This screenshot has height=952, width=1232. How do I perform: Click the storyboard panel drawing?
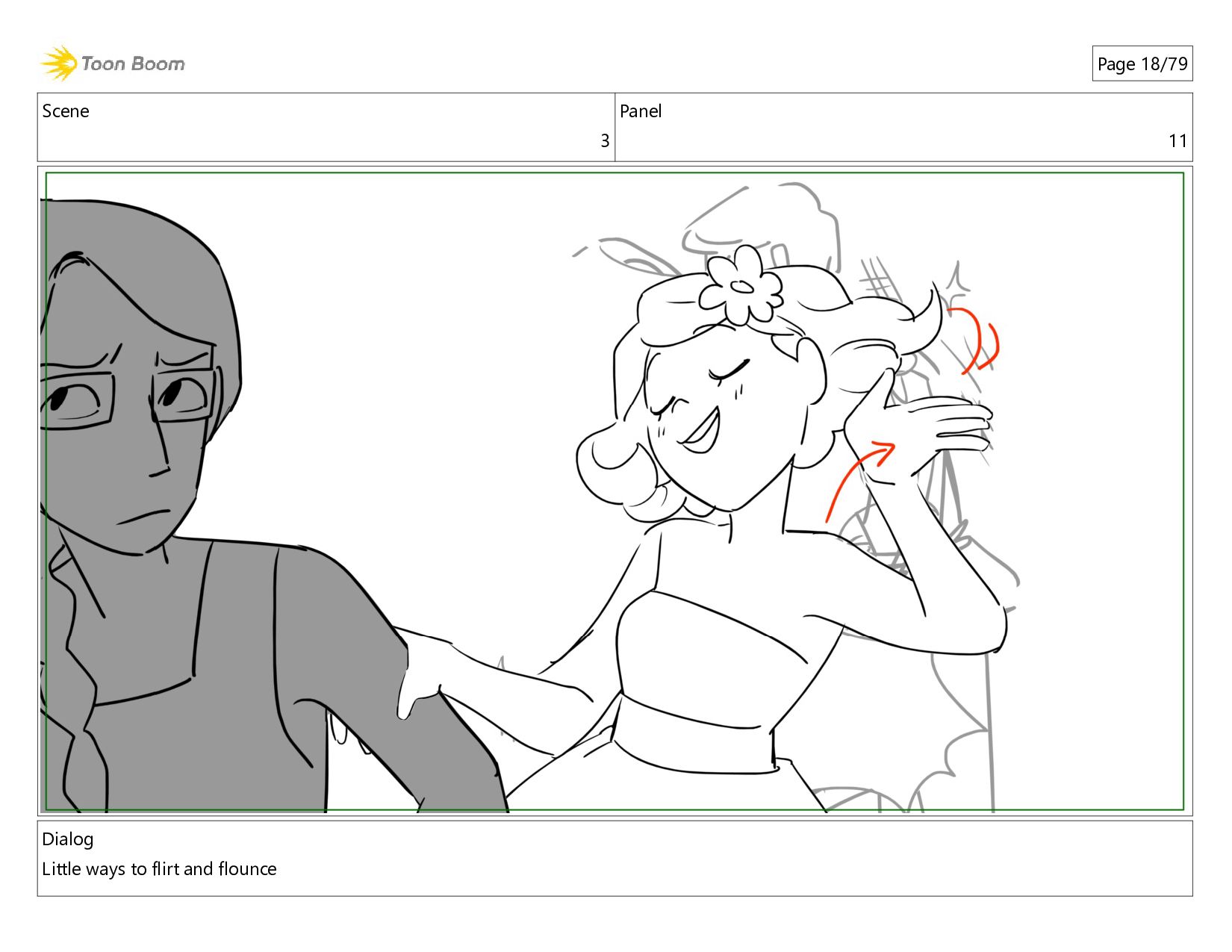tap(615, 491)
